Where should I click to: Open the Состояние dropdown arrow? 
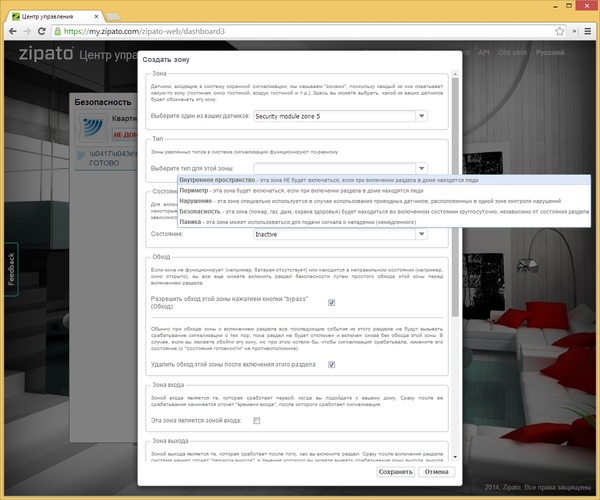[421, 234]
